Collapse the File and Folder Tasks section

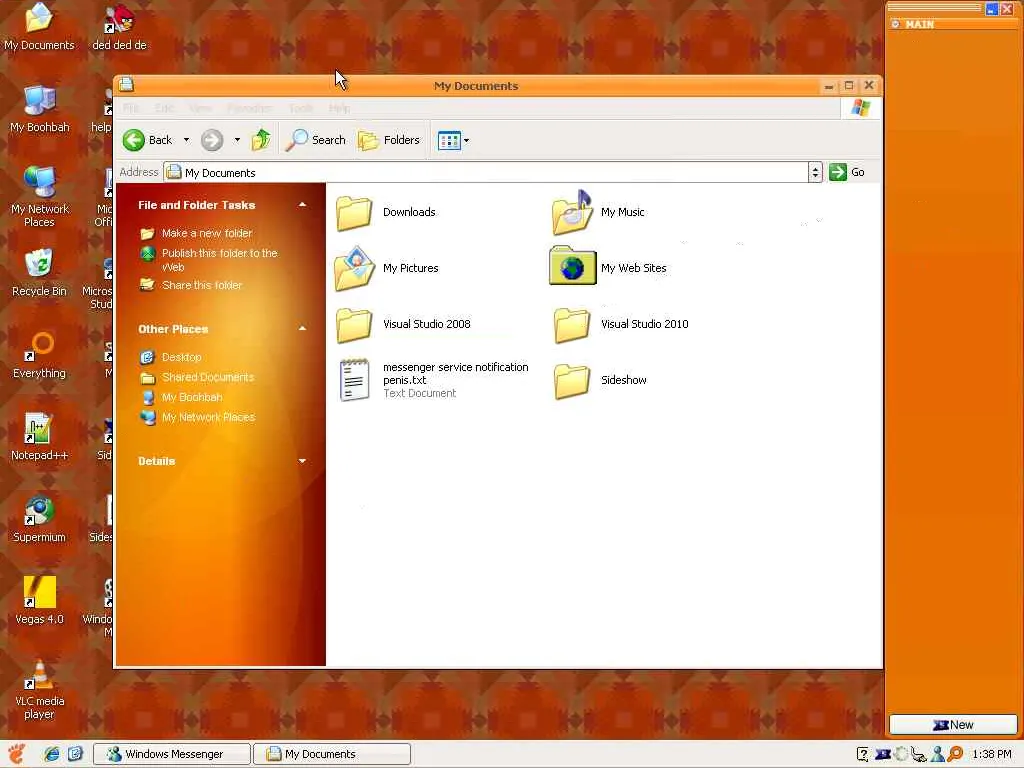point(302,205)
